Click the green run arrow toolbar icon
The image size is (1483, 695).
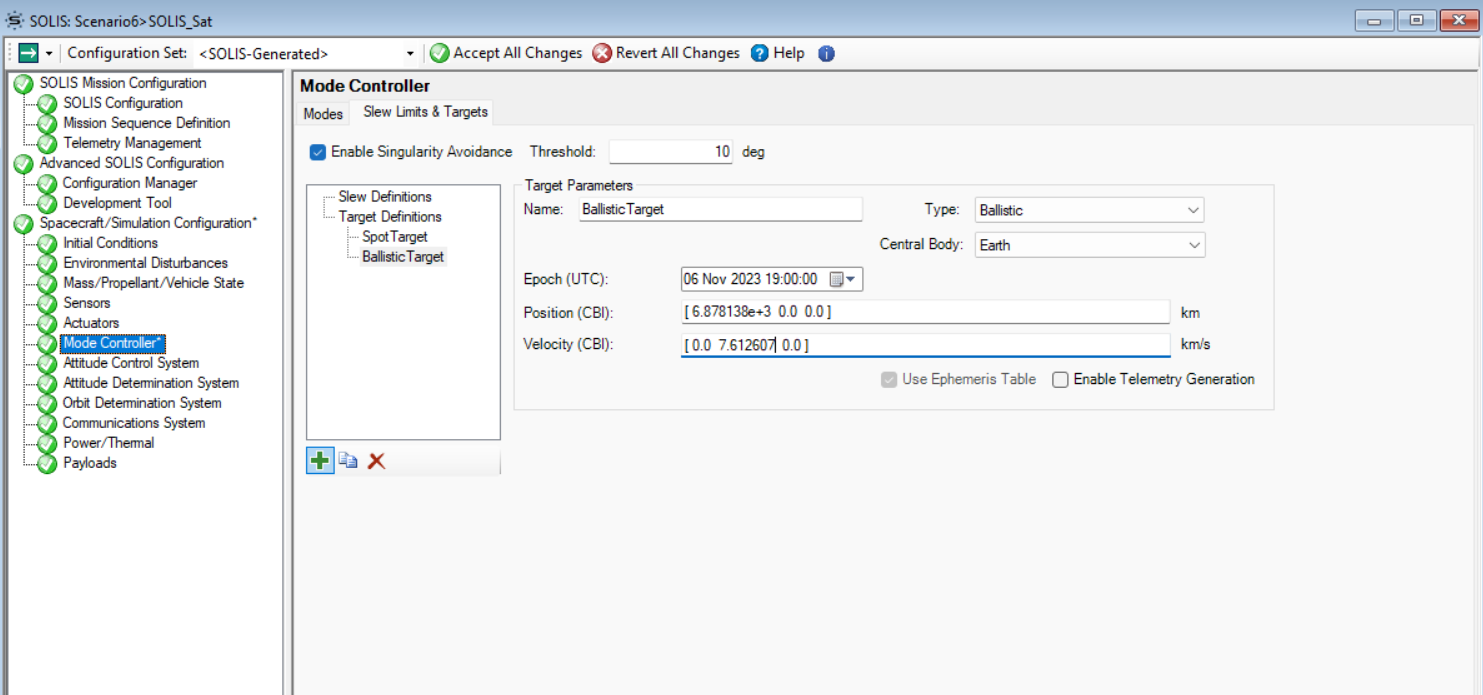click(x=30, y=53)
